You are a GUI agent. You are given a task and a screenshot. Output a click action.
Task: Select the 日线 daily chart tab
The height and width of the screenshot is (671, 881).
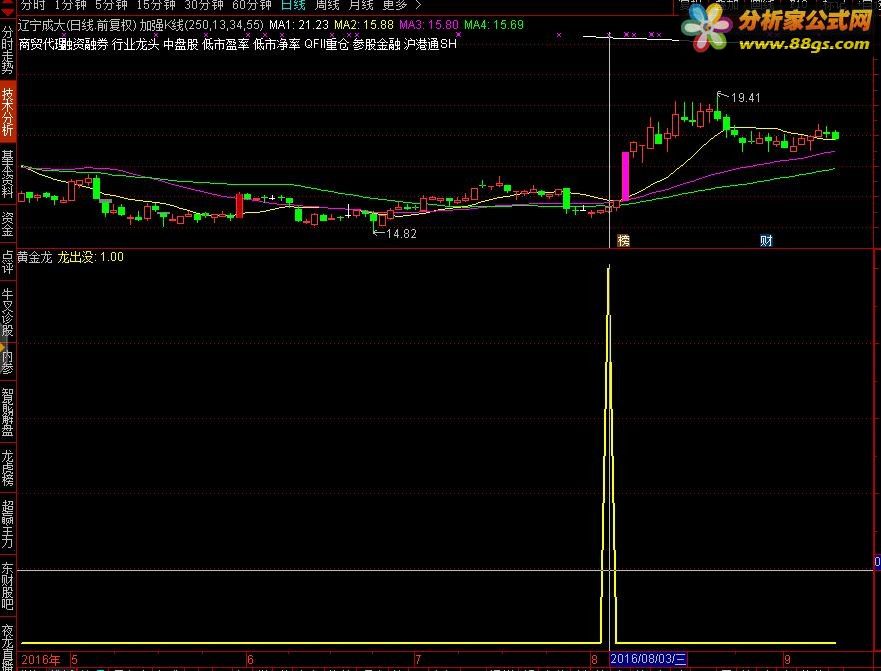coord(293,6)
